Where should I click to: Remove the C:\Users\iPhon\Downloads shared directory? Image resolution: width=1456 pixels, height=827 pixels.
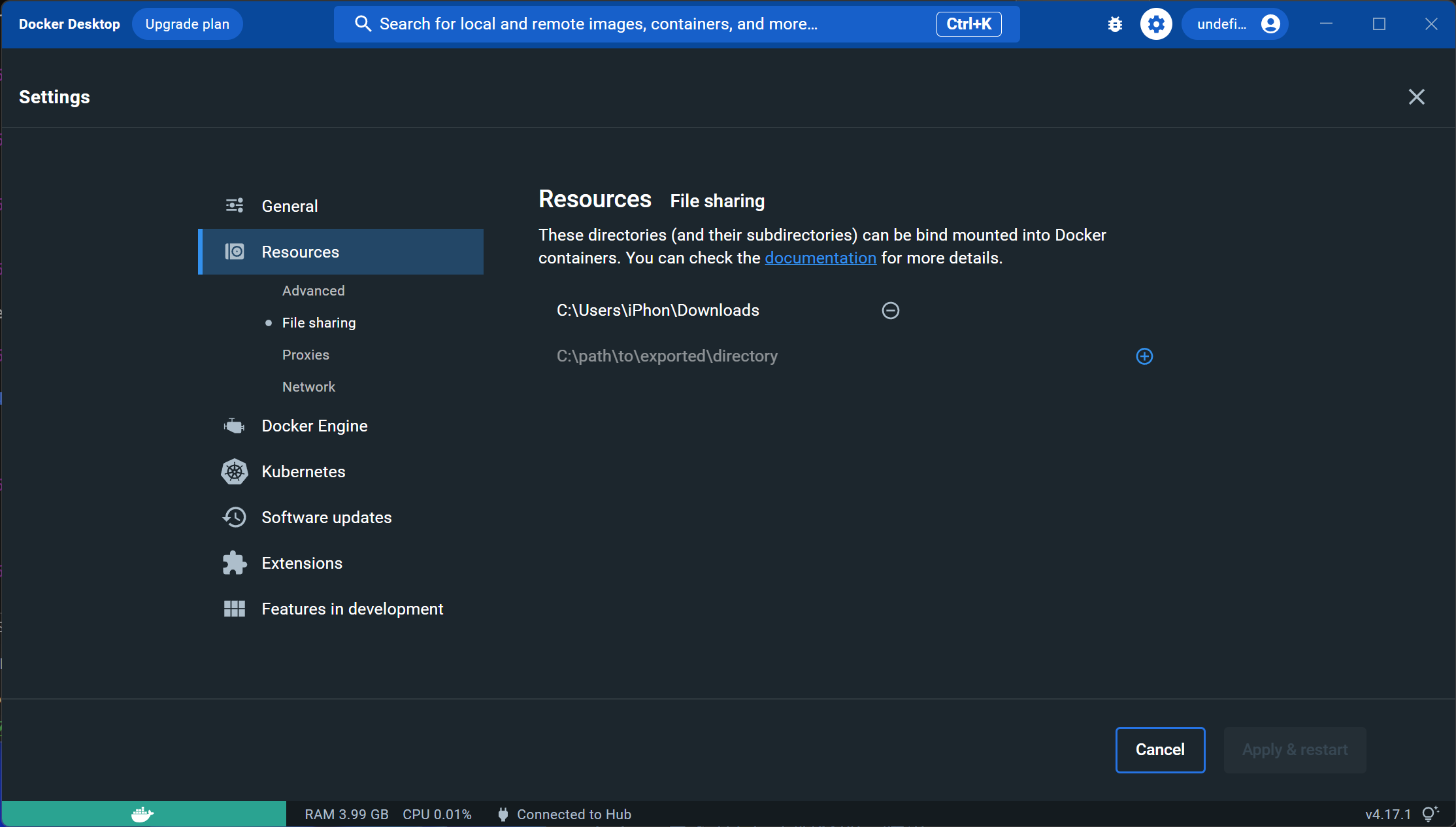point(890,311)
